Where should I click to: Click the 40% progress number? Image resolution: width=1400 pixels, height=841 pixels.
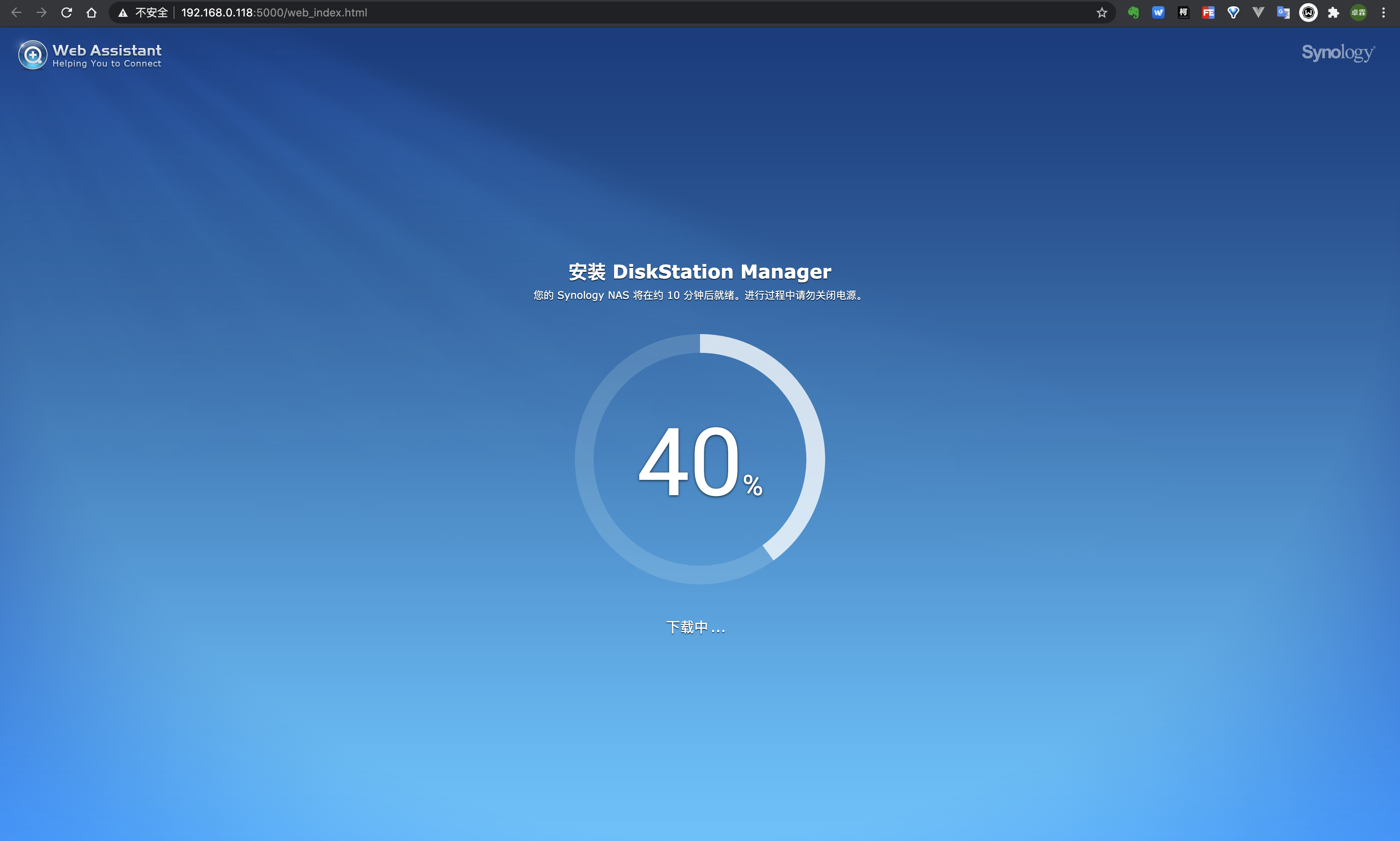coord(700,462)
